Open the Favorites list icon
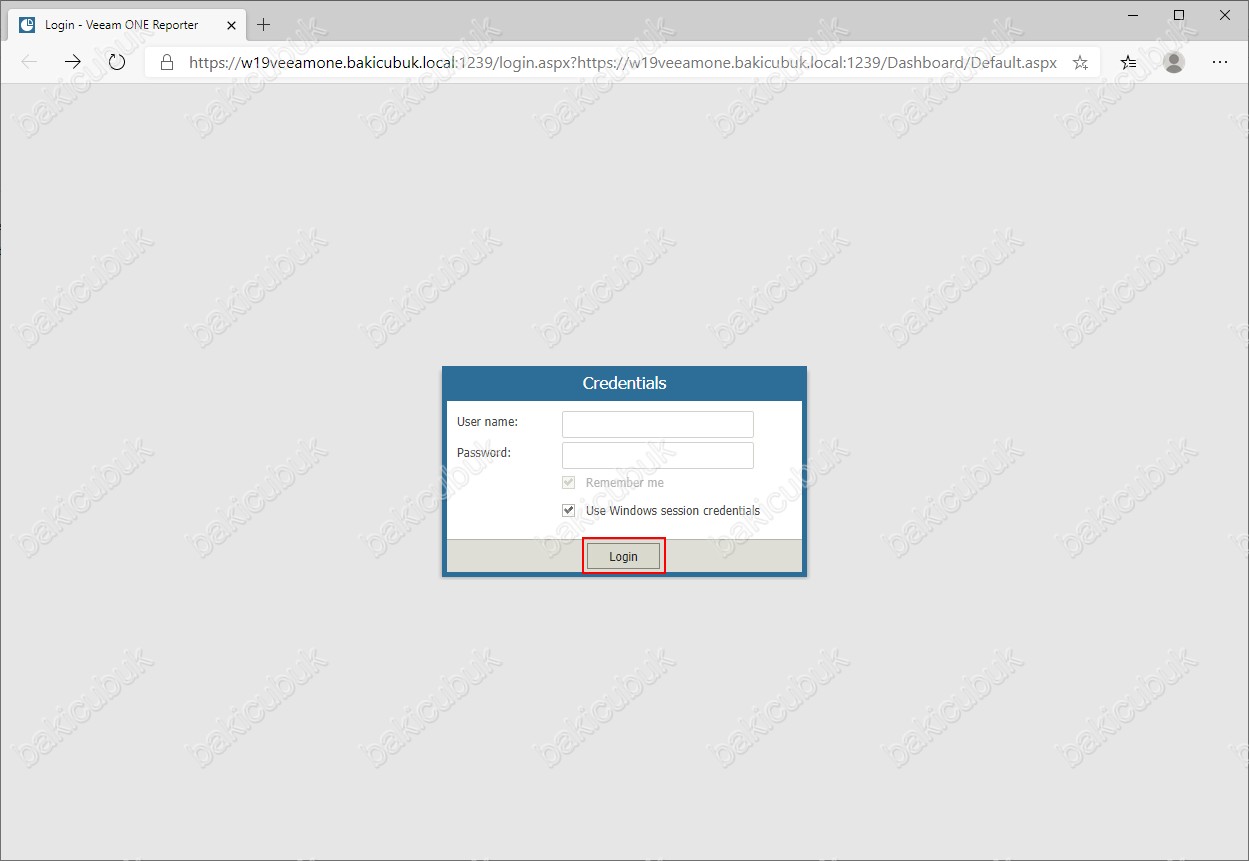 (1128, 62)
